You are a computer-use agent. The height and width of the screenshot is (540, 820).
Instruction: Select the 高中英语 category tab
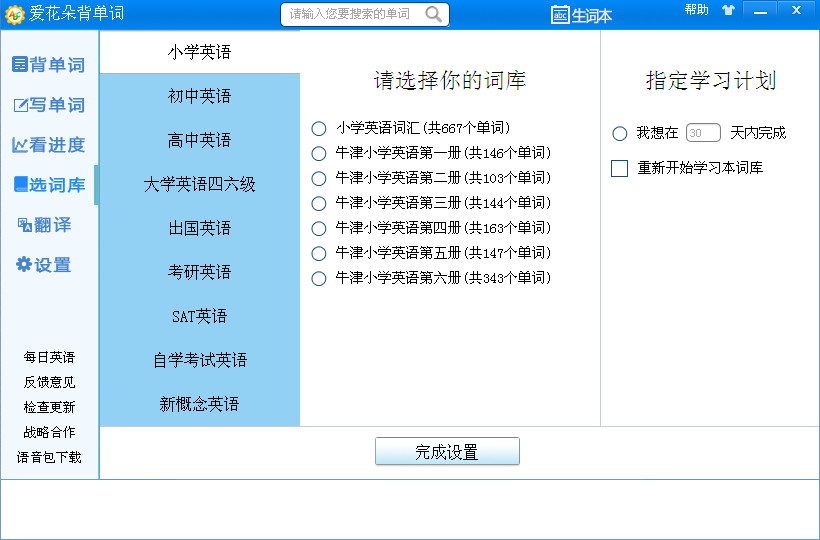pyautogui.click(x=199, y=140)
